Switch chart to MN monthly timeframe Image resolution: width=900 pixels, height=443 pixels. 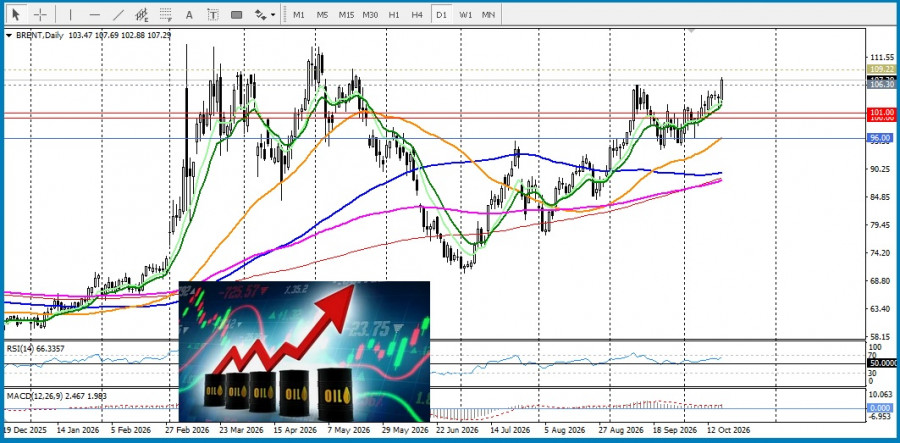pyautogui.click(x=488, y=15)
